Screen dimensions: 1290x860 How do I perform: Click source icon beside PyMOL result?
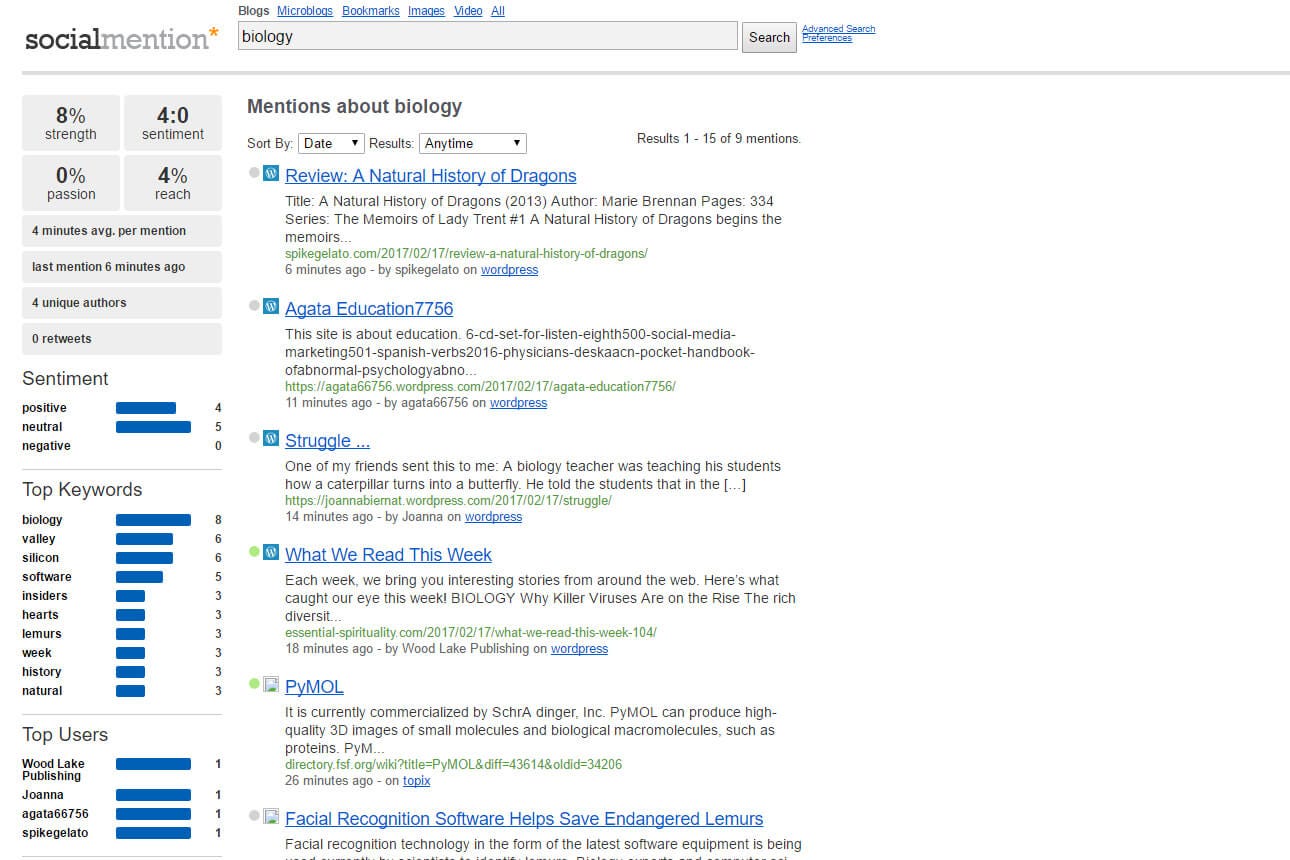pos(271,685)
